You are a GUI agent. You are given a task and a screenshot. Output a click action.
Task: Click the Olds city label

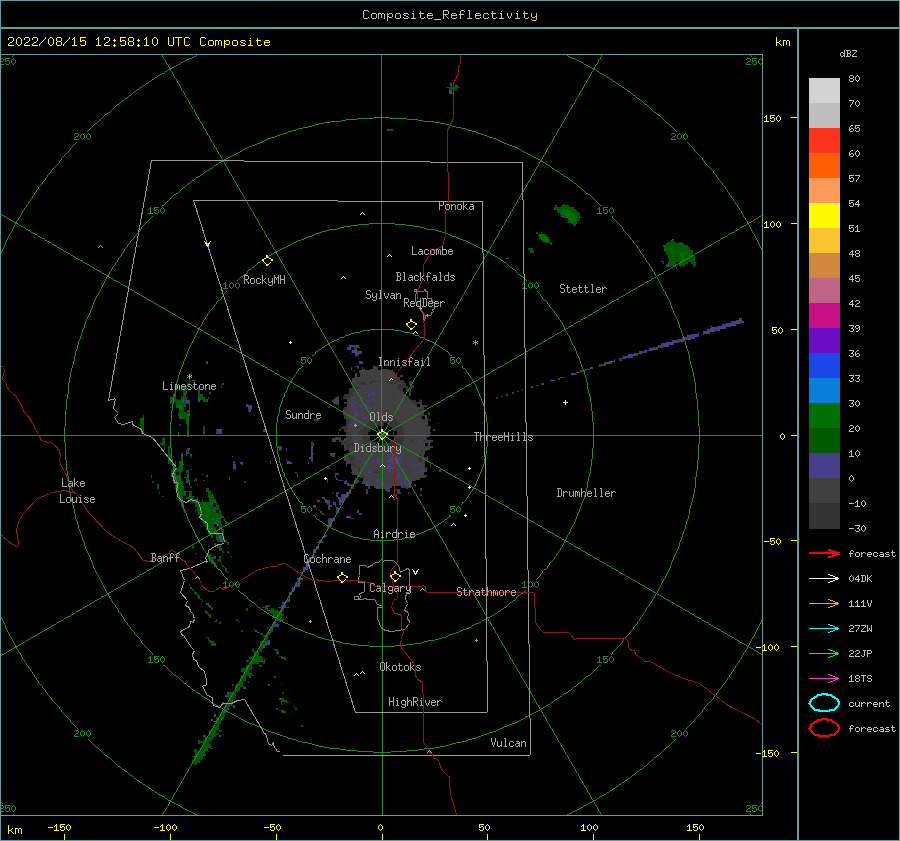pos(381,417)
